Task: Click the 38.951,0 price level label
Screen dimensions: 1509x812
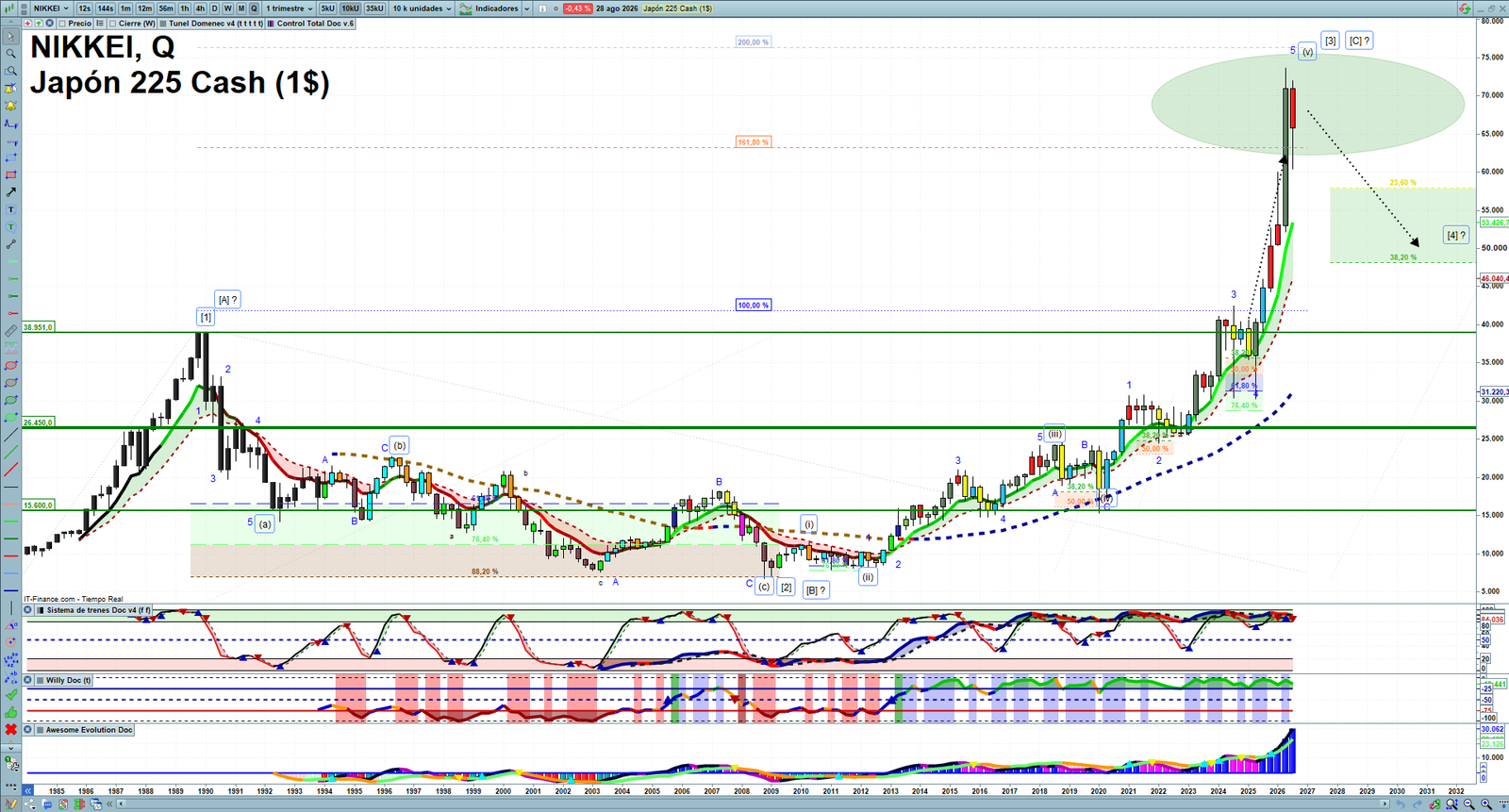Action: coord(38,327)
